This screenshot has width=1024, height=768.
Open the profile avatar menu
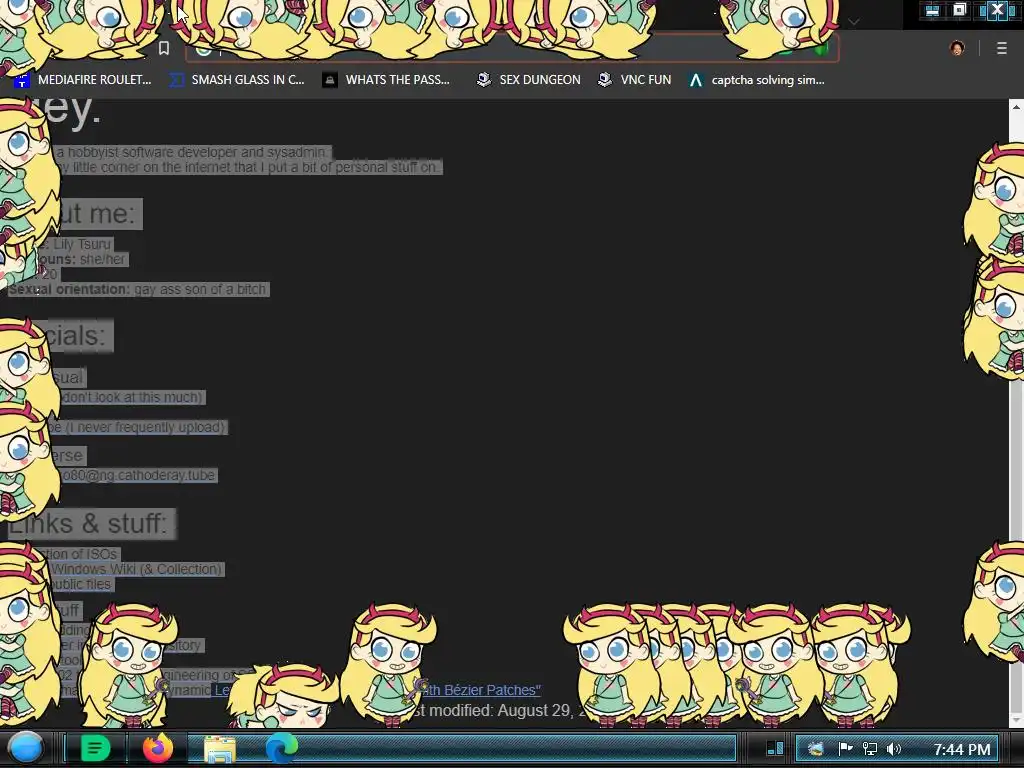tap(957, 48)
